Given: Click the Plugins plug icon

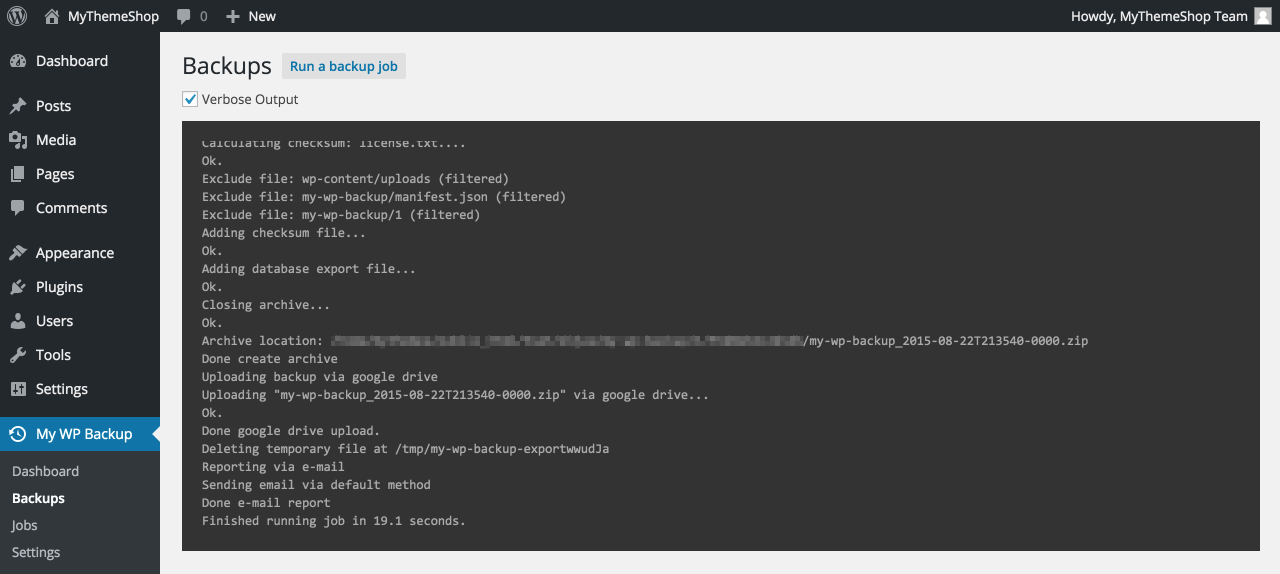Looking at the screenshot, I should click(x=18, y=287).
